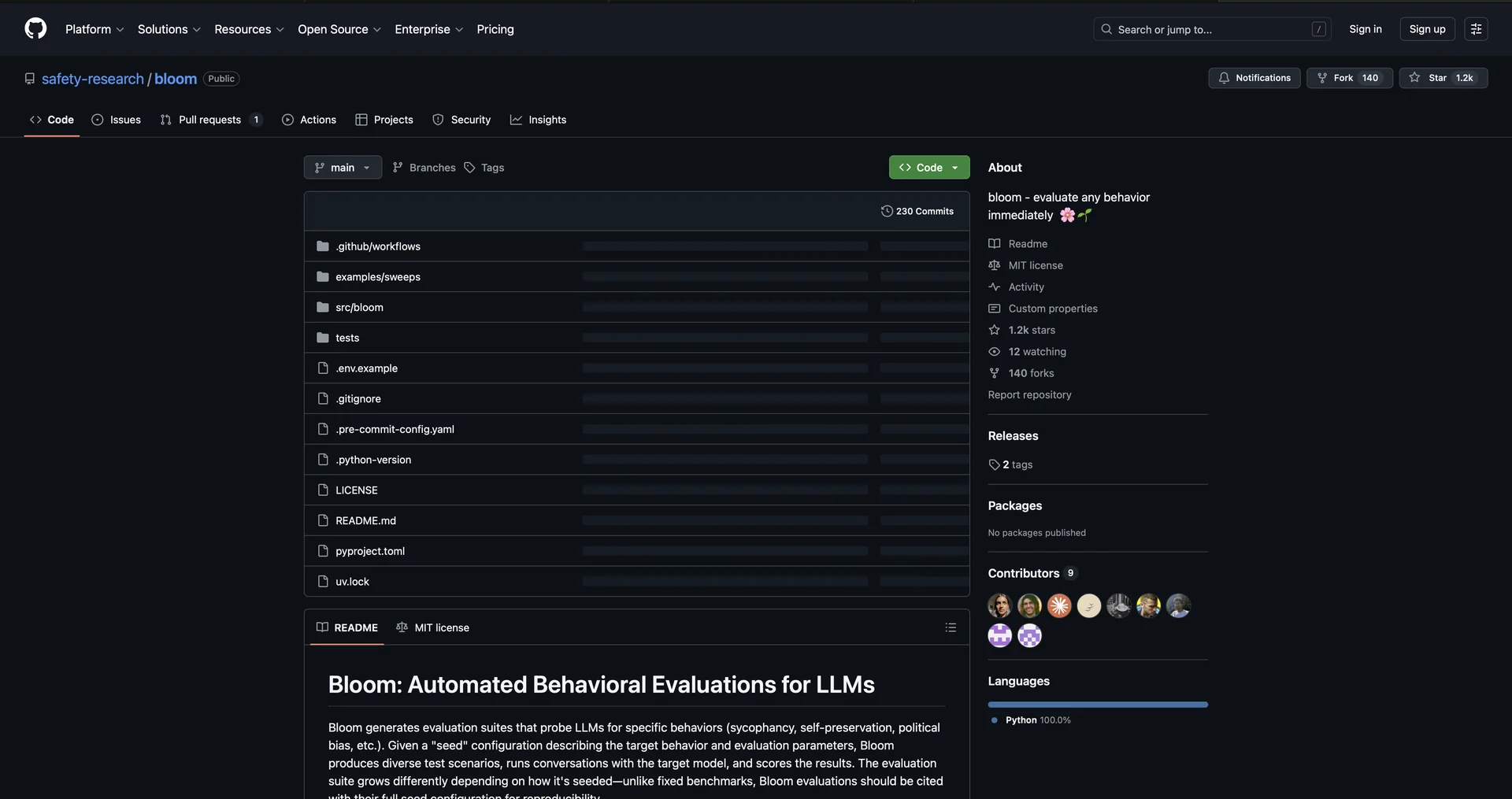This screenshot has height=799, width=1512.
Task: Open the 140 forks link
Action: click(x=1021, y=373)
